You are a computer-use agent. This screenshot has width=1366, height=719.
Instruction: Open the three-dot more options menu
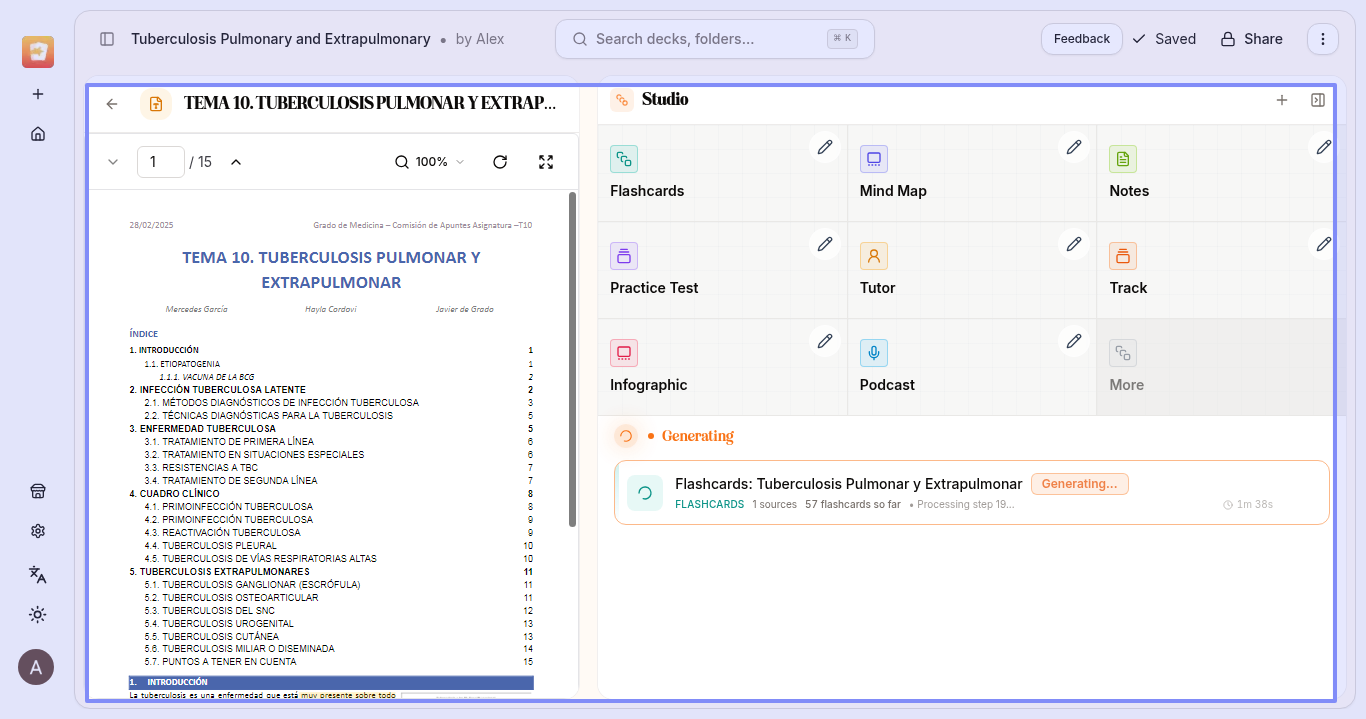click(x=1322, y=39)
